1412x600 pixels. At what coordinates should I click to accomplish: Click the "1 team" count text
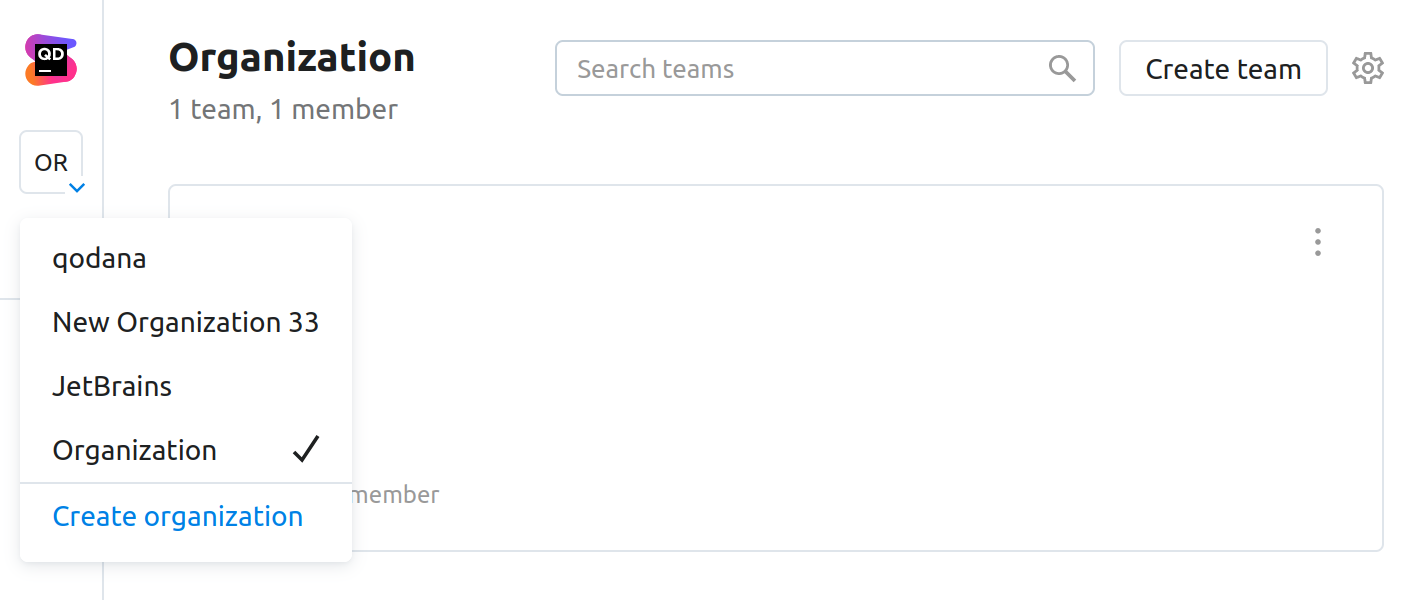click(210, 109)
